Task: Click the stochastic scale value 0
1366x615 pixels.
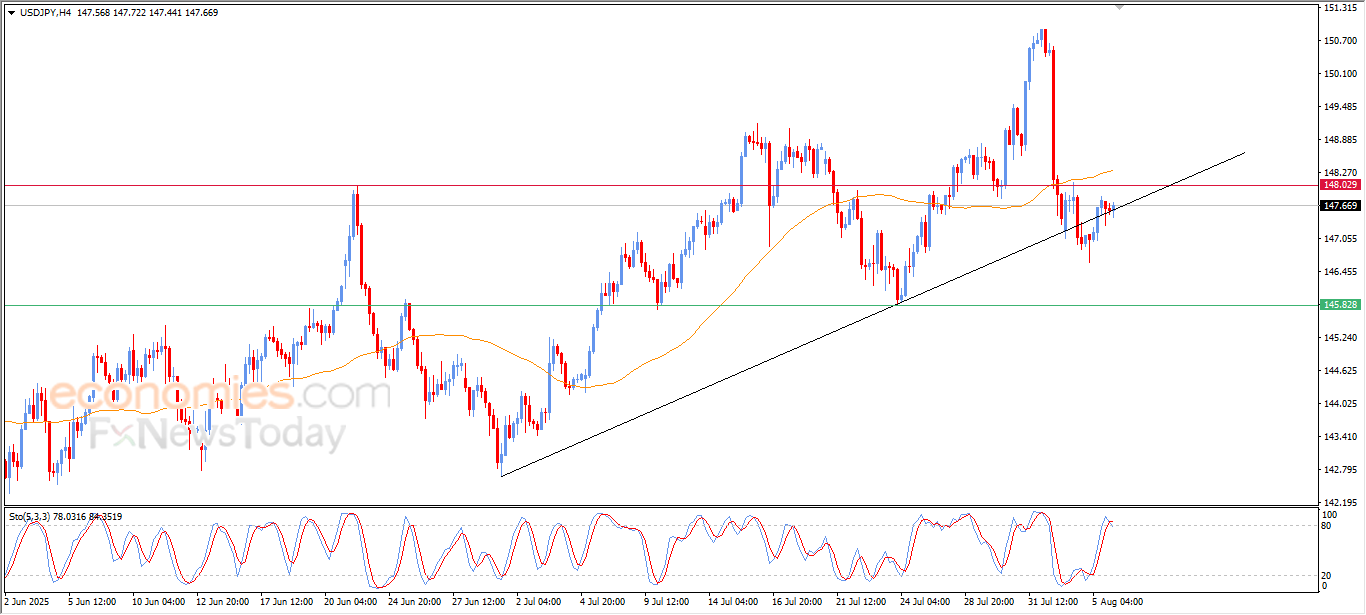Action: pyautogui.click(x=1325, y=586)
